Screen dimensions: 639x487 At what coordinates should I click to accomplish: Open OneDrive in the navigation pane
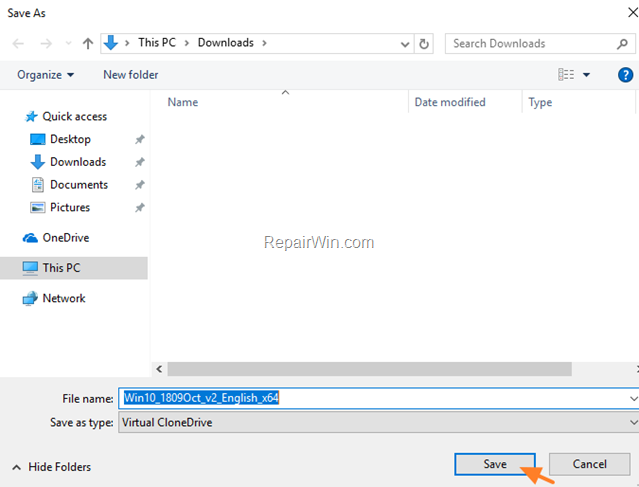click(x=66, y=238)
